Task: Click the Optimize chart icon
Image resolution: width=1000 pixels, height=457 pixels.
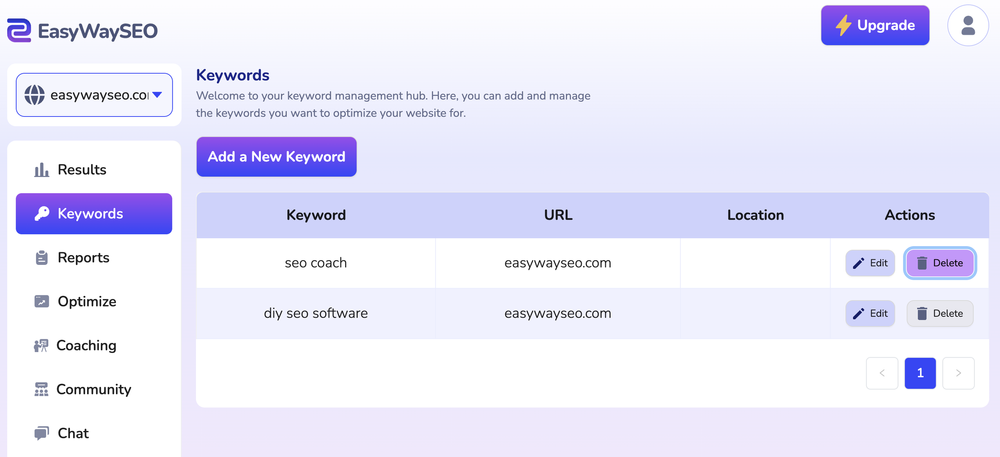Action: pyautogui.click(x=41, y=301)
